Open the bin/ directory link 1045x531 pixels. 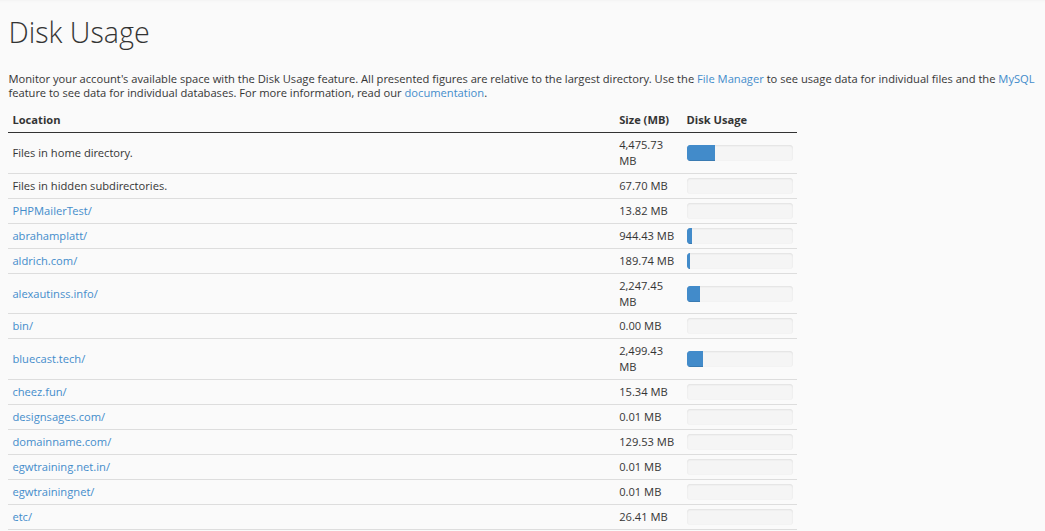[23, 326]
